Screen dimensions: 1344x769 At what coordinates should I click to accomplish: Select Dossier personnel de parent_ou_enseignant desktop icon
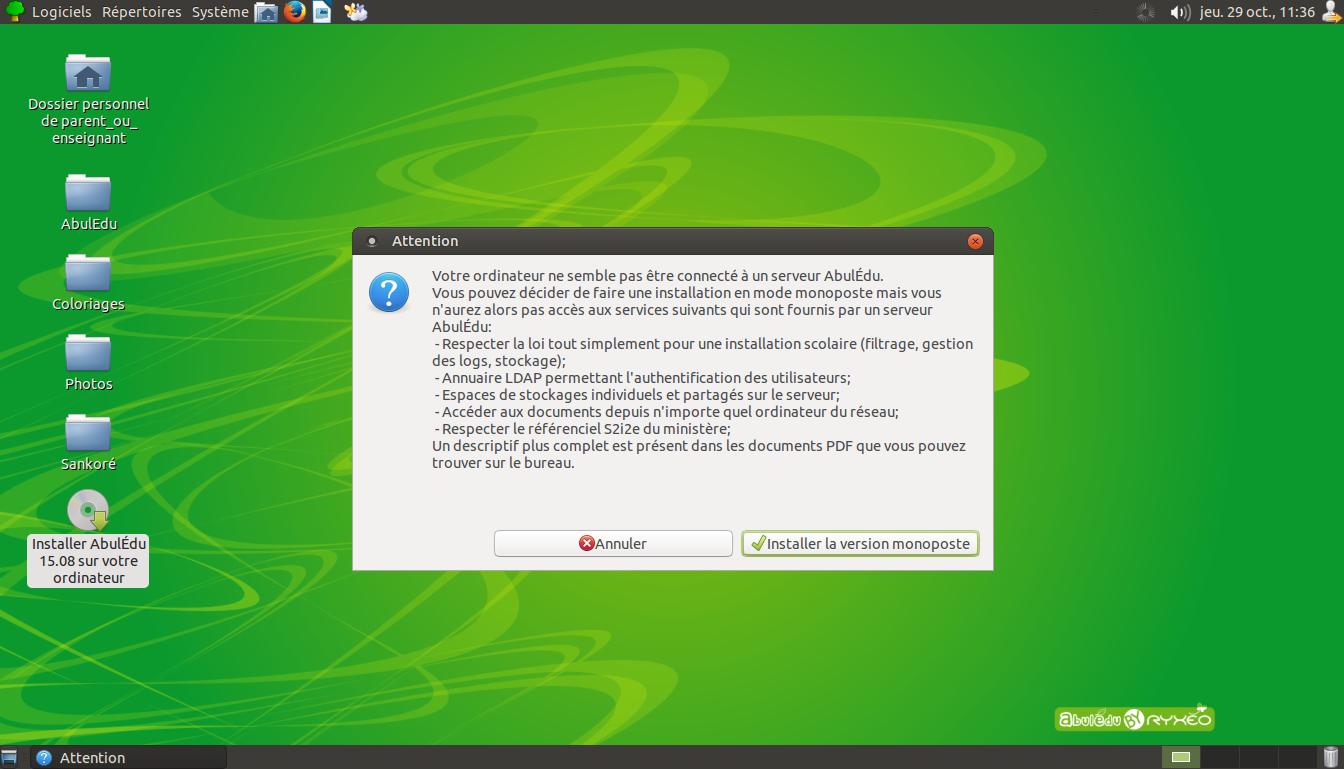tap(88, 100)
